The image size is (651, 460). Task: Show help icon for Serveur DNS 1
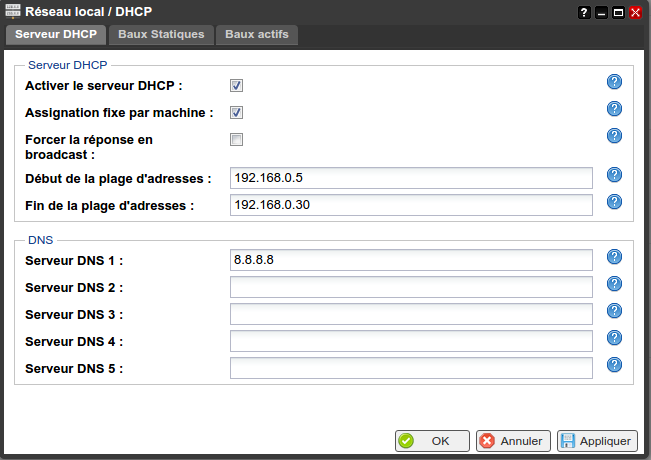[x=614, y=257]
